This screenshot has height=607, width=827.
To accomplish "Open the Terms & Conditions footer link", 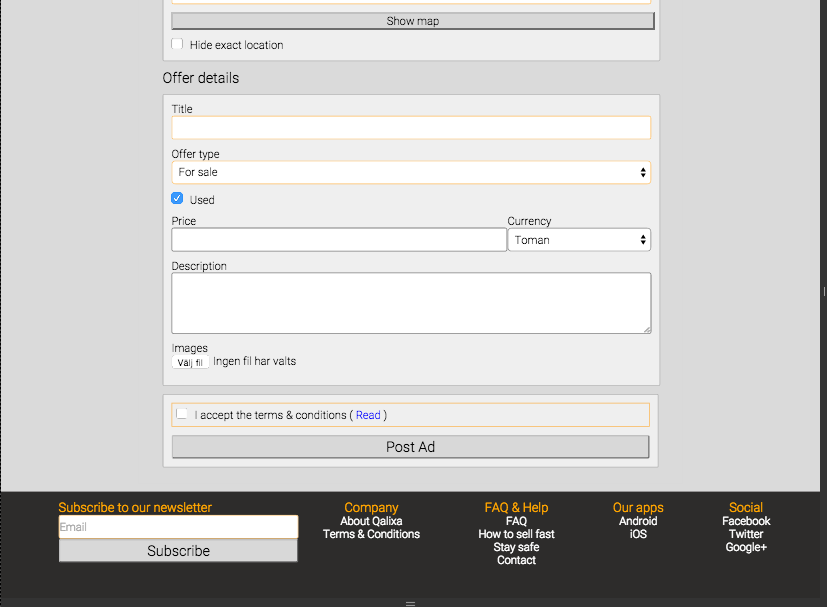I will pos(371,534).
